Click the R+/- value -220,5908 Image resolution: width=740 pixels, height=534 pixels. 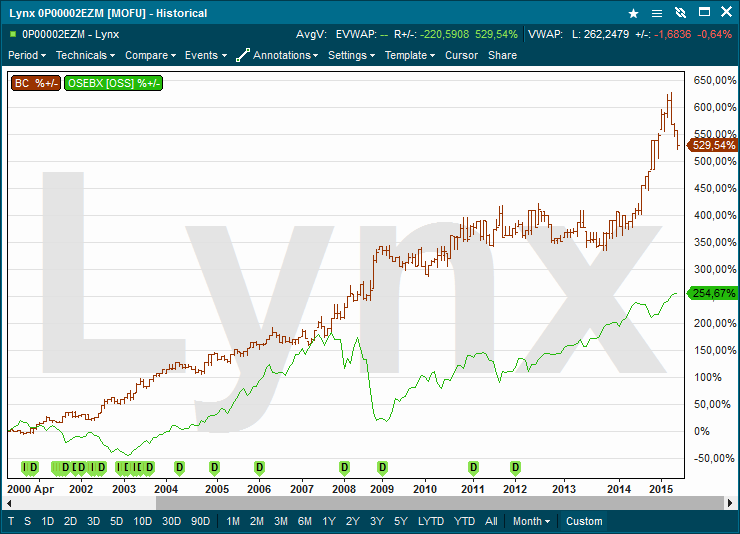445,34
